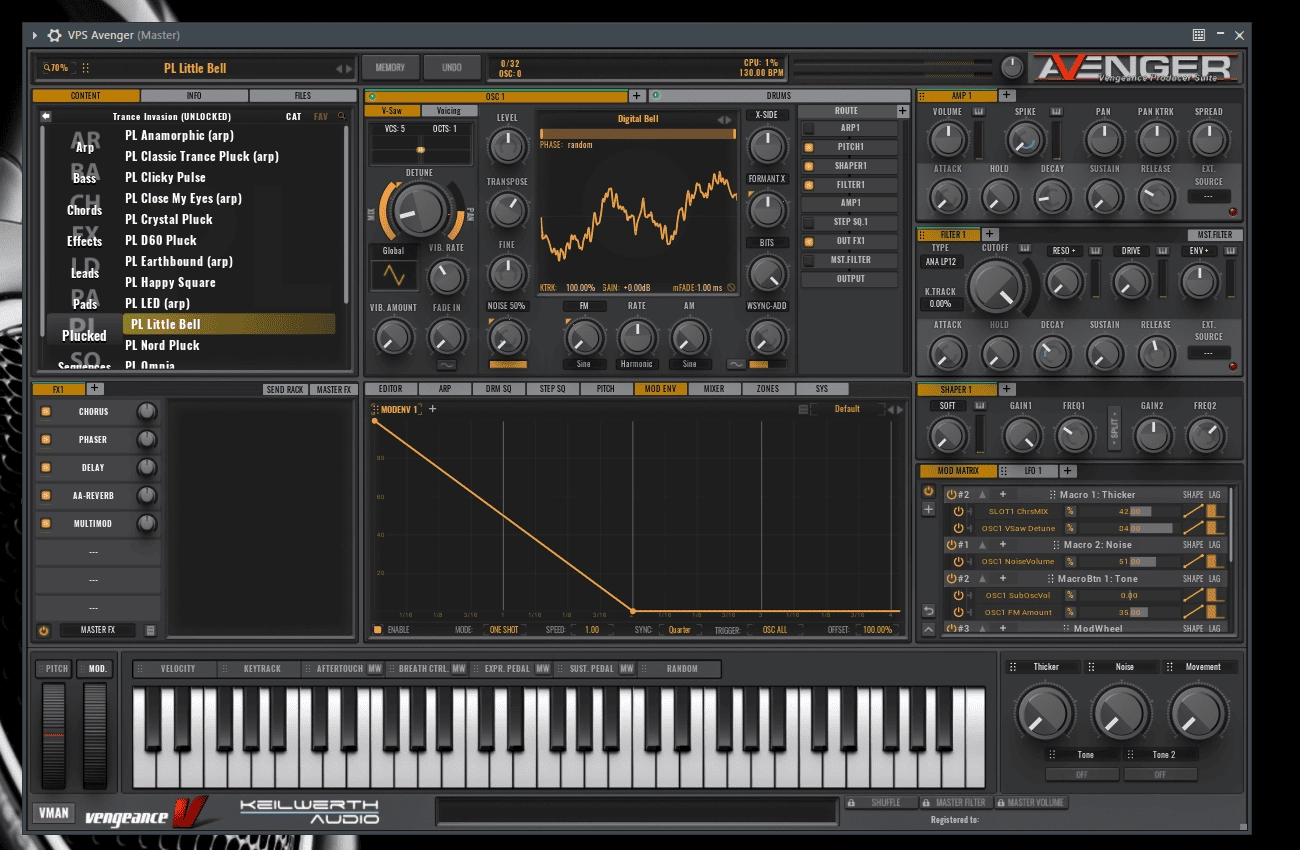Open the shaper SOFT type dropdown
Image resolution: width=1300 pixels, height=850 pixels.
948,406
